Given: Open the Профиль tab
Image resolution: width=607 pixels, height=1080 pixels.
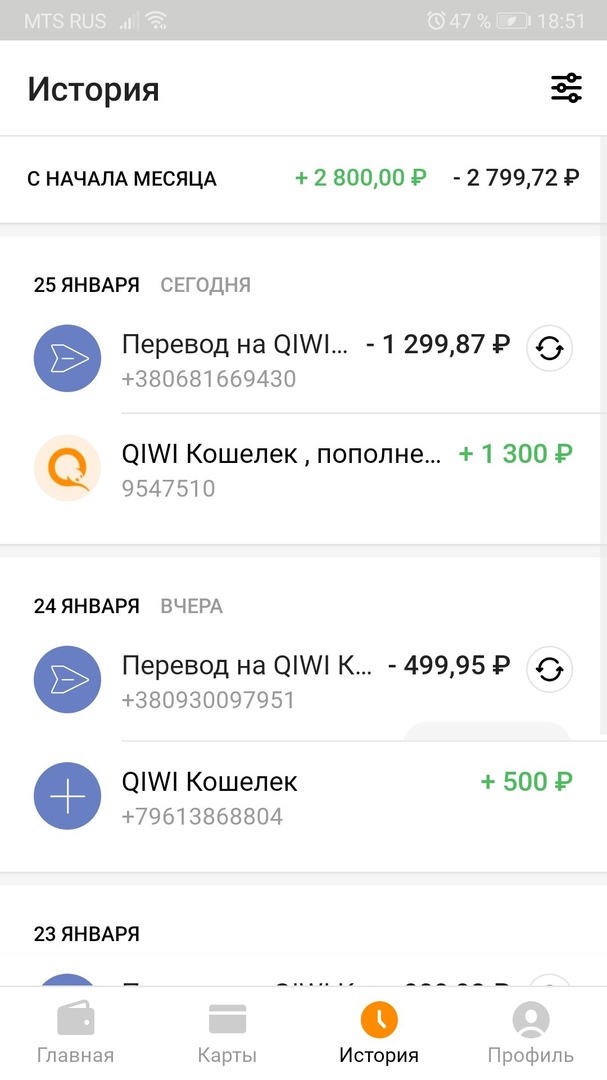Looking at the screenshot, I should (x=531, y=1034).
